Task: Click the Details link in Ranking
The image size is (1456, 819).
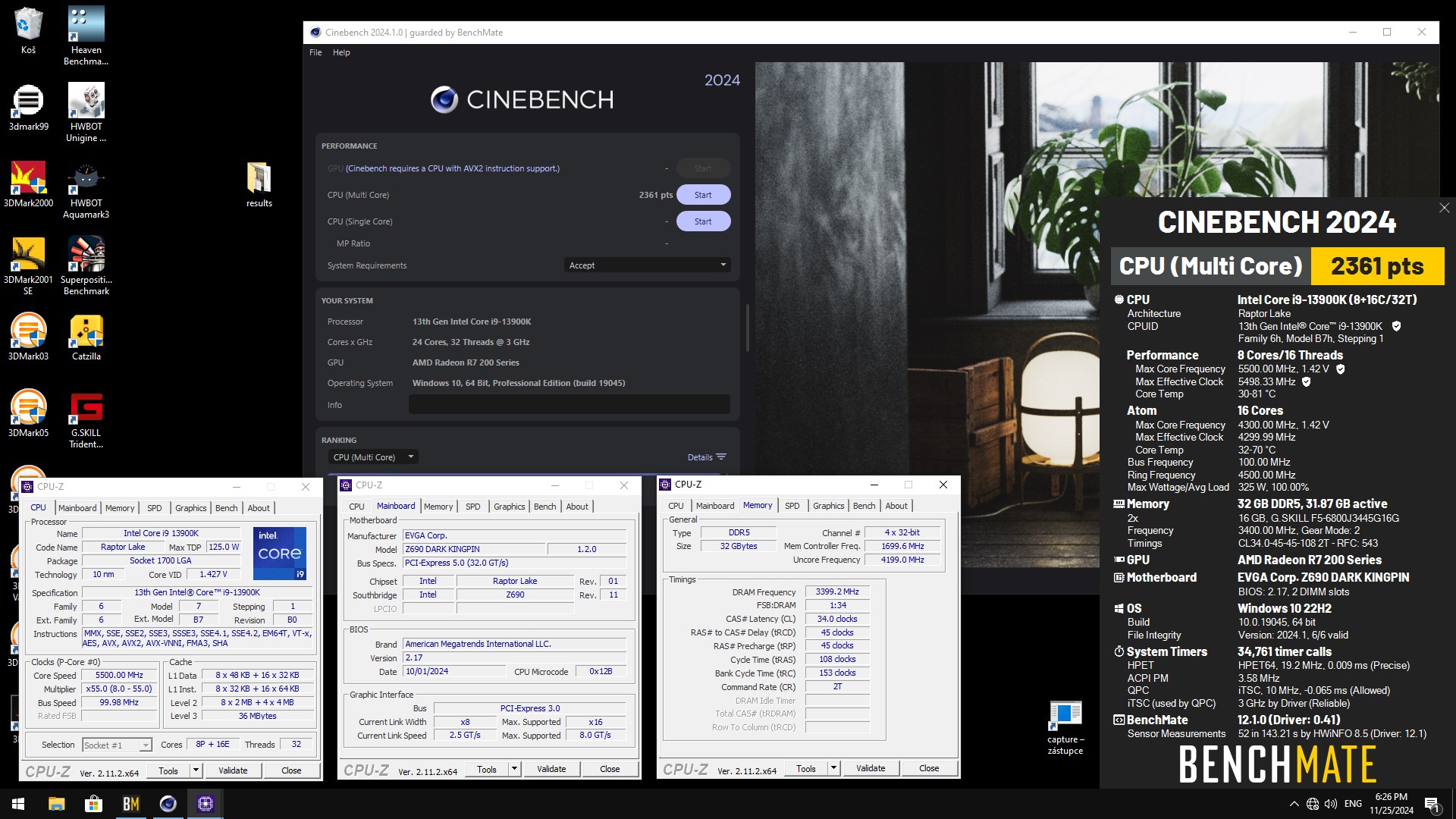Action: pyautogui.click(x=699, y=457)
